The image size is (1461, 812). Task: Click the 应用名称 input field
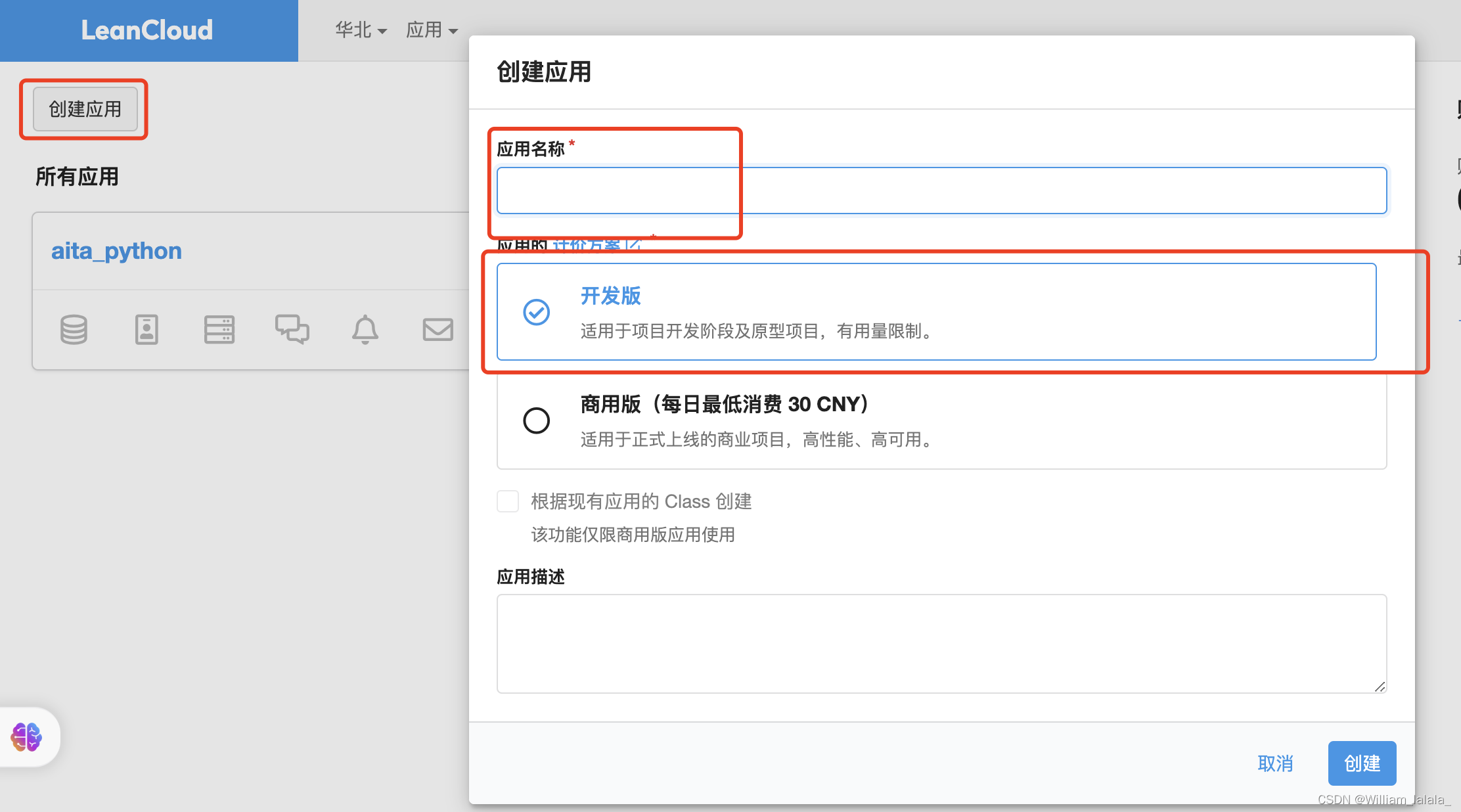(x=941, y=191)
